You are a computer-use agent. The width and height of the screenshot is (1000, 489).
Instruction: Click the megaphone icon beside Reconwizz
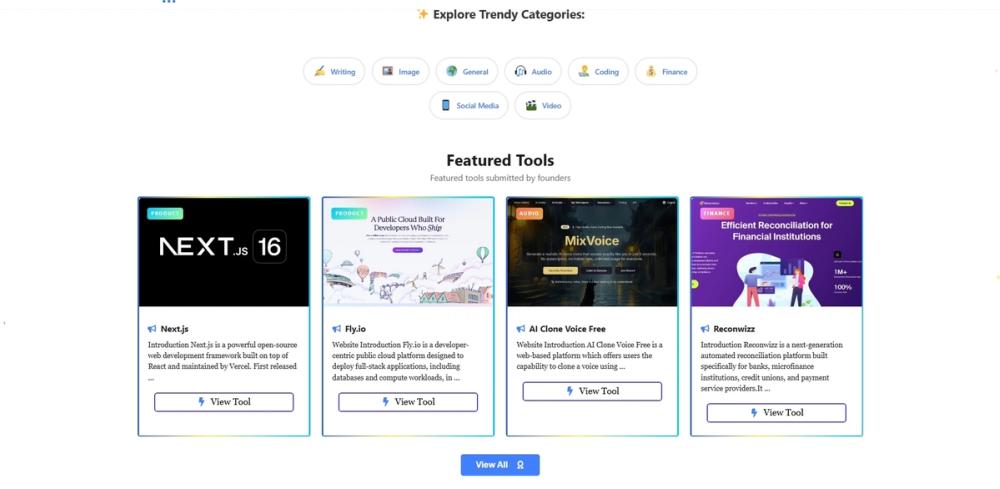(705, 329)
